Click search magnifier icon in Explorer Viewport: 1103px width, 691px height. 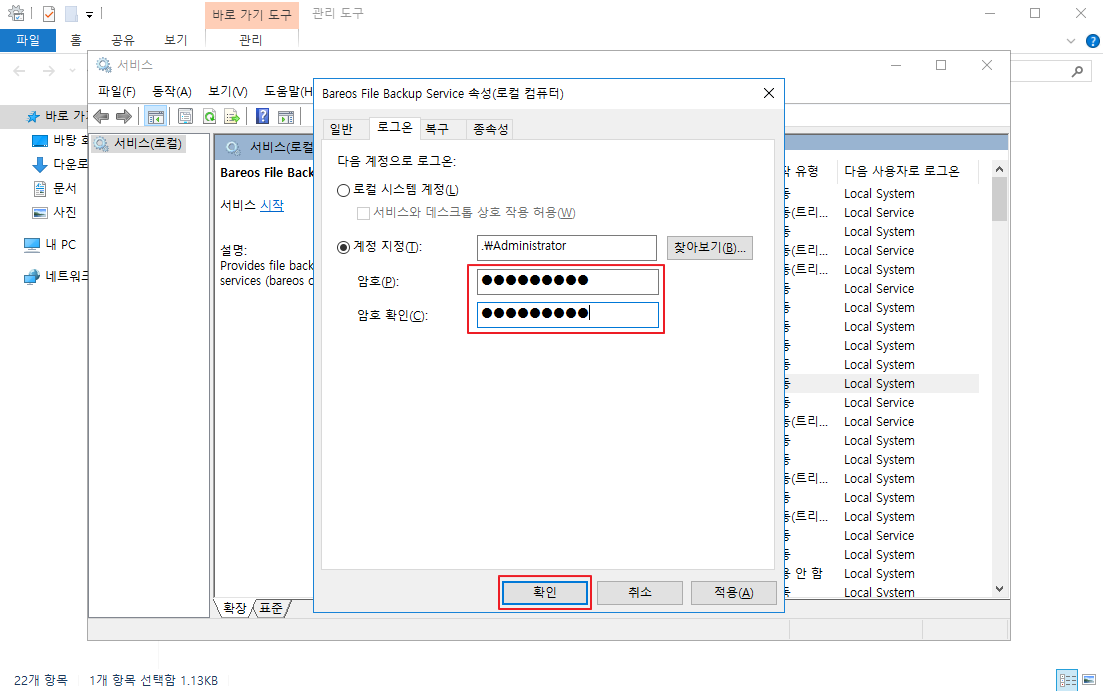[x=1077, y=71]
